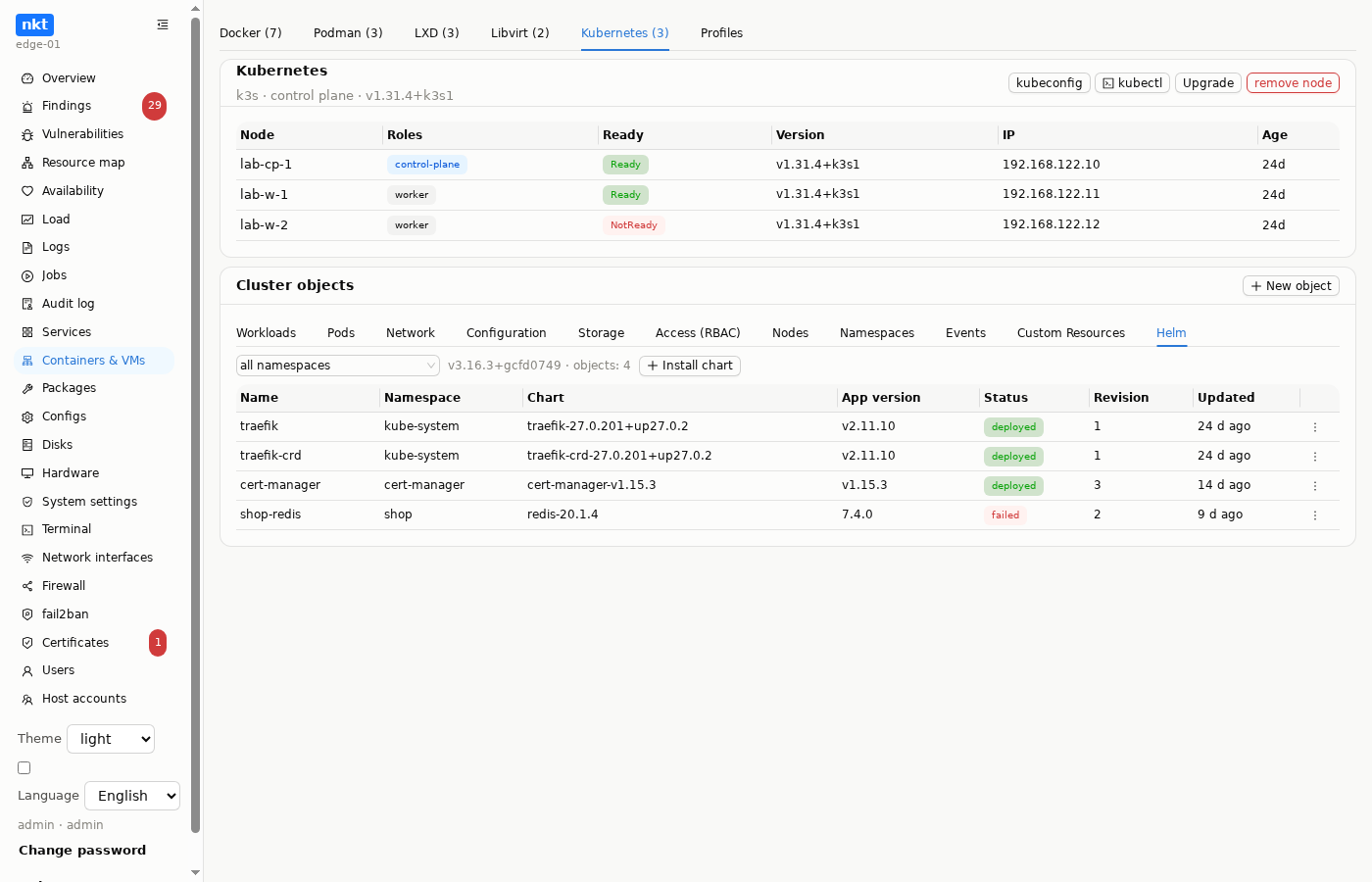
Task: Open row actions for cert-manager release
Action: [x=1315, y=486]
